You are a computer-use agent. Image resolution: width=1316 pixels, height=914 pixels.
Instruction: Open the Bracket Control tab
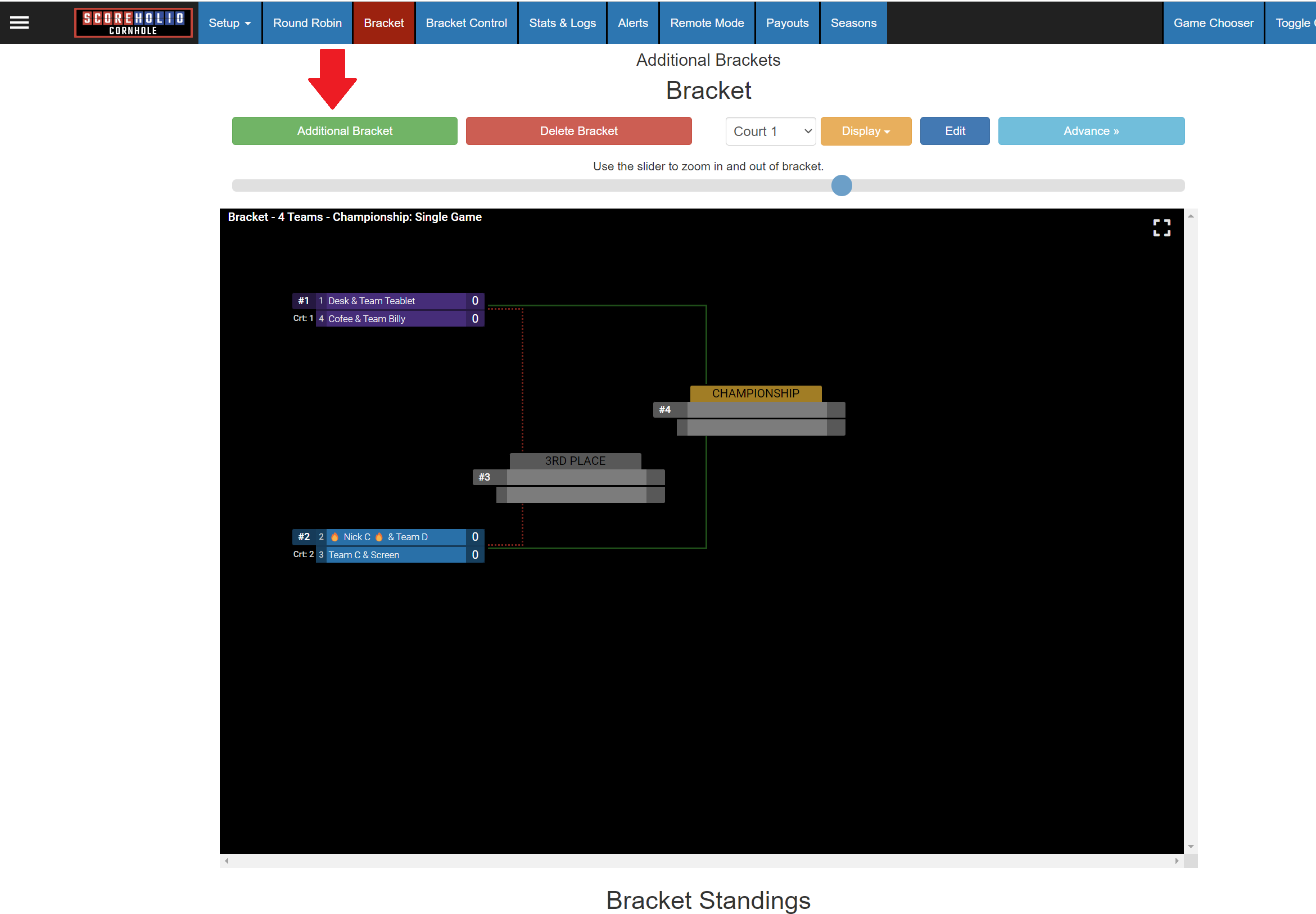click(466, 23)
